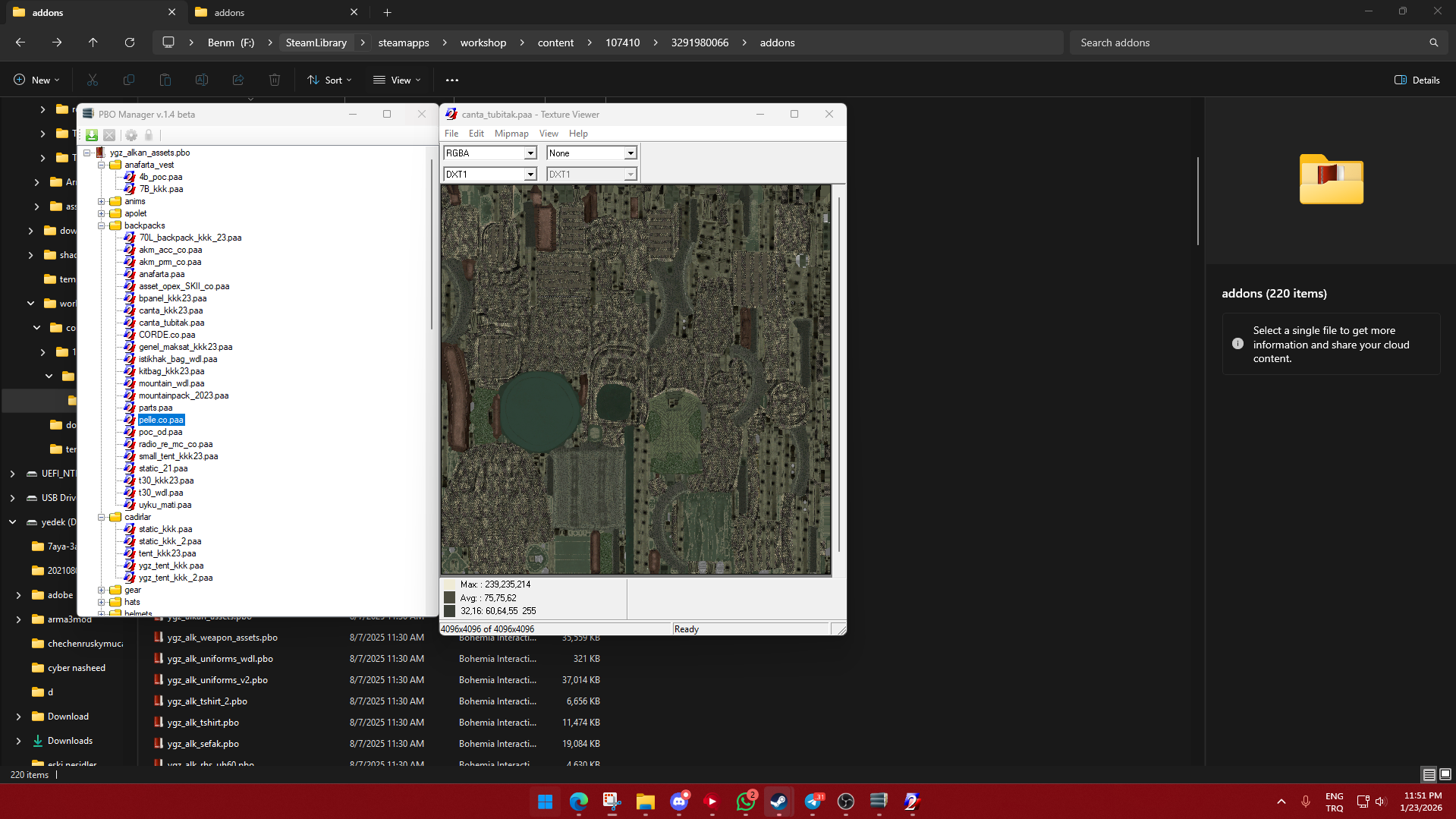Navigate to steamapps in the address bar
The width and height of the screenshot is (1456, 819).
tap(404, 43)
